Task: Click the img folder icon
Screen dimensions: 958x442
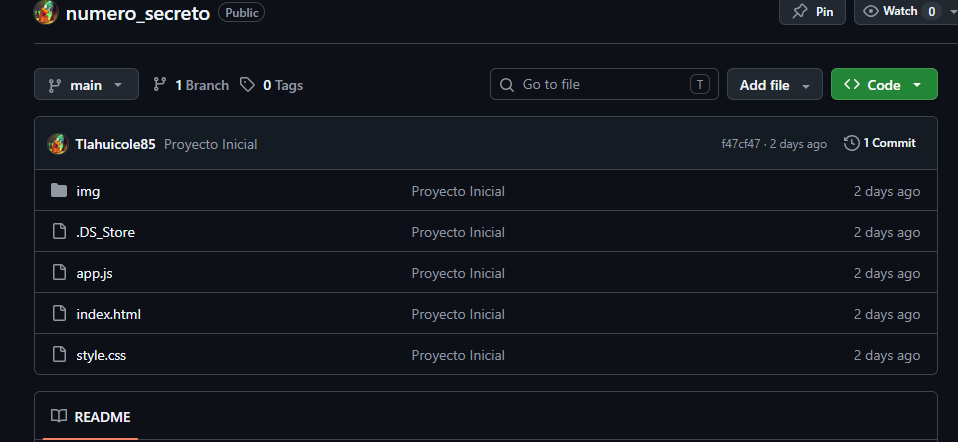Action: (59, 191)
